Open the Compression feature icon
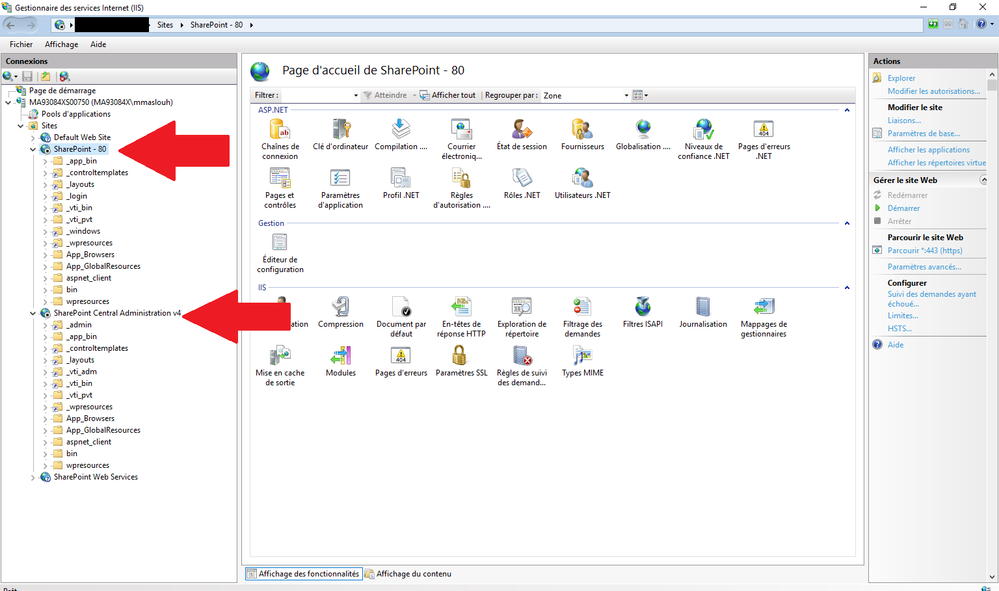 pos(340,313)
